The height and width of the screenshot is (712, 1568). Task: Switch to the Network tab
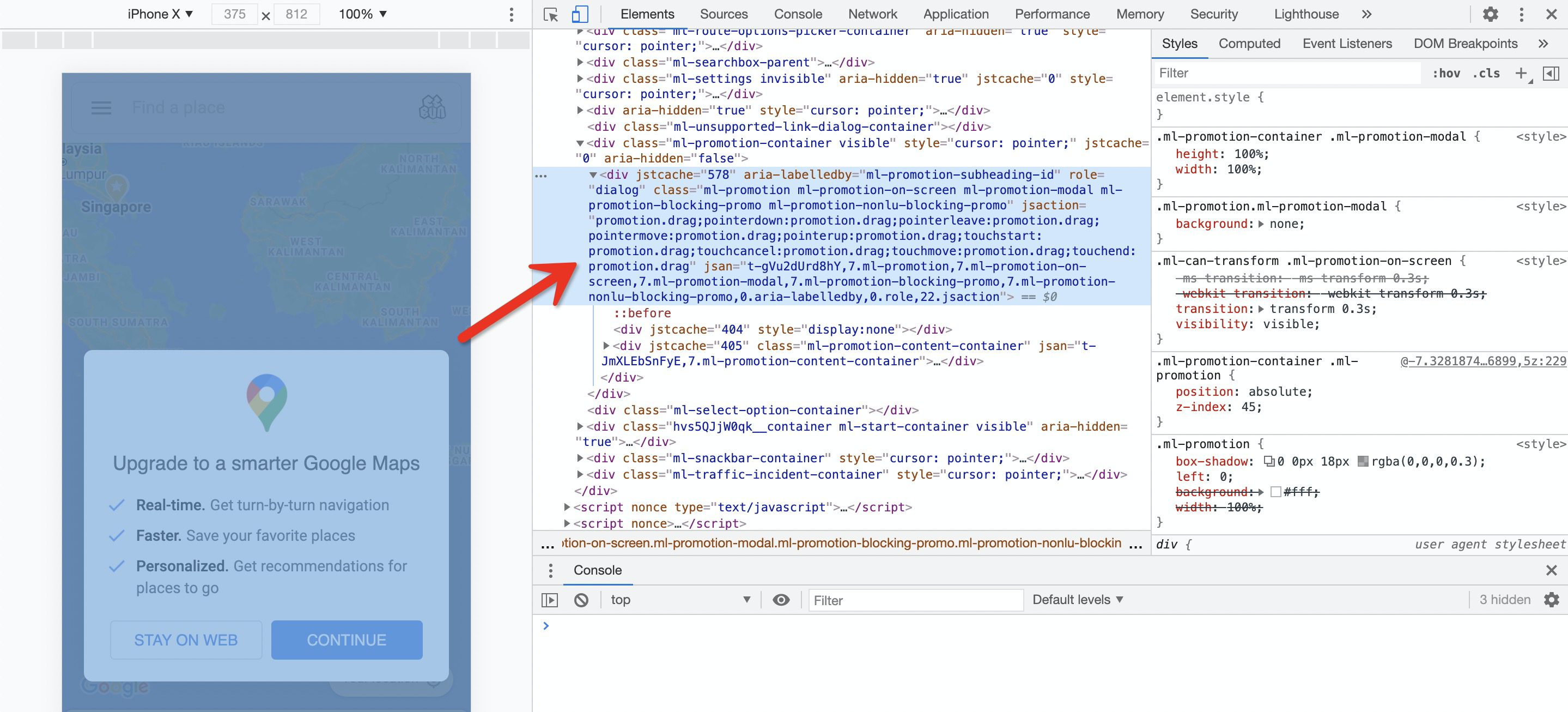click(x=872, y=14)
